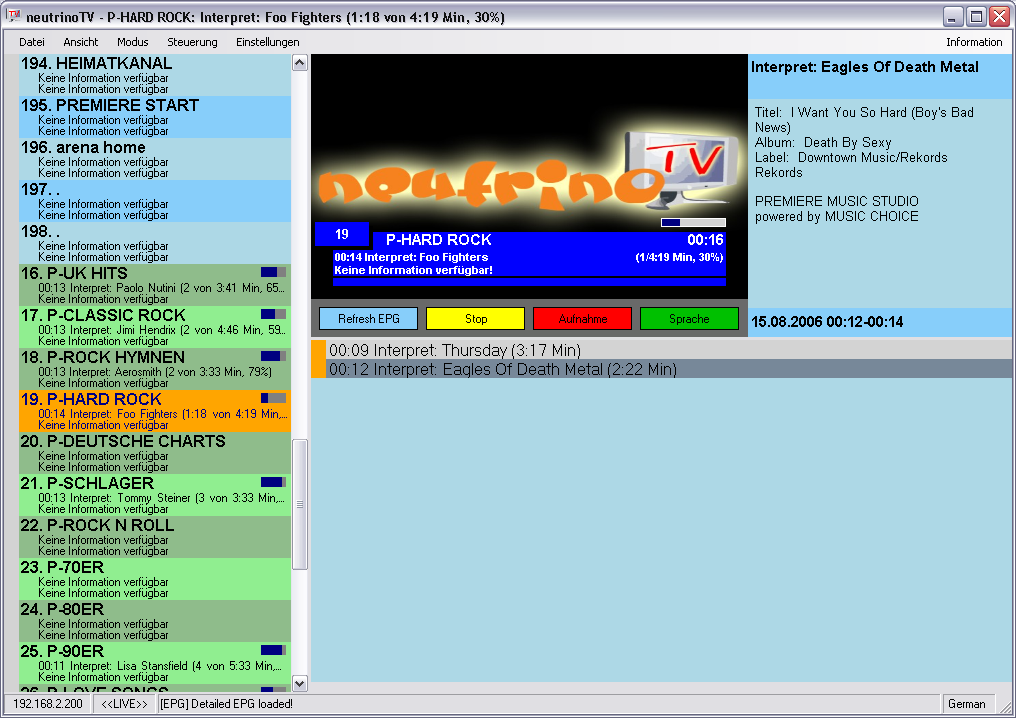Open the Steuerung menu
This screenshot has width=1016, height=718.
[192, 42]
